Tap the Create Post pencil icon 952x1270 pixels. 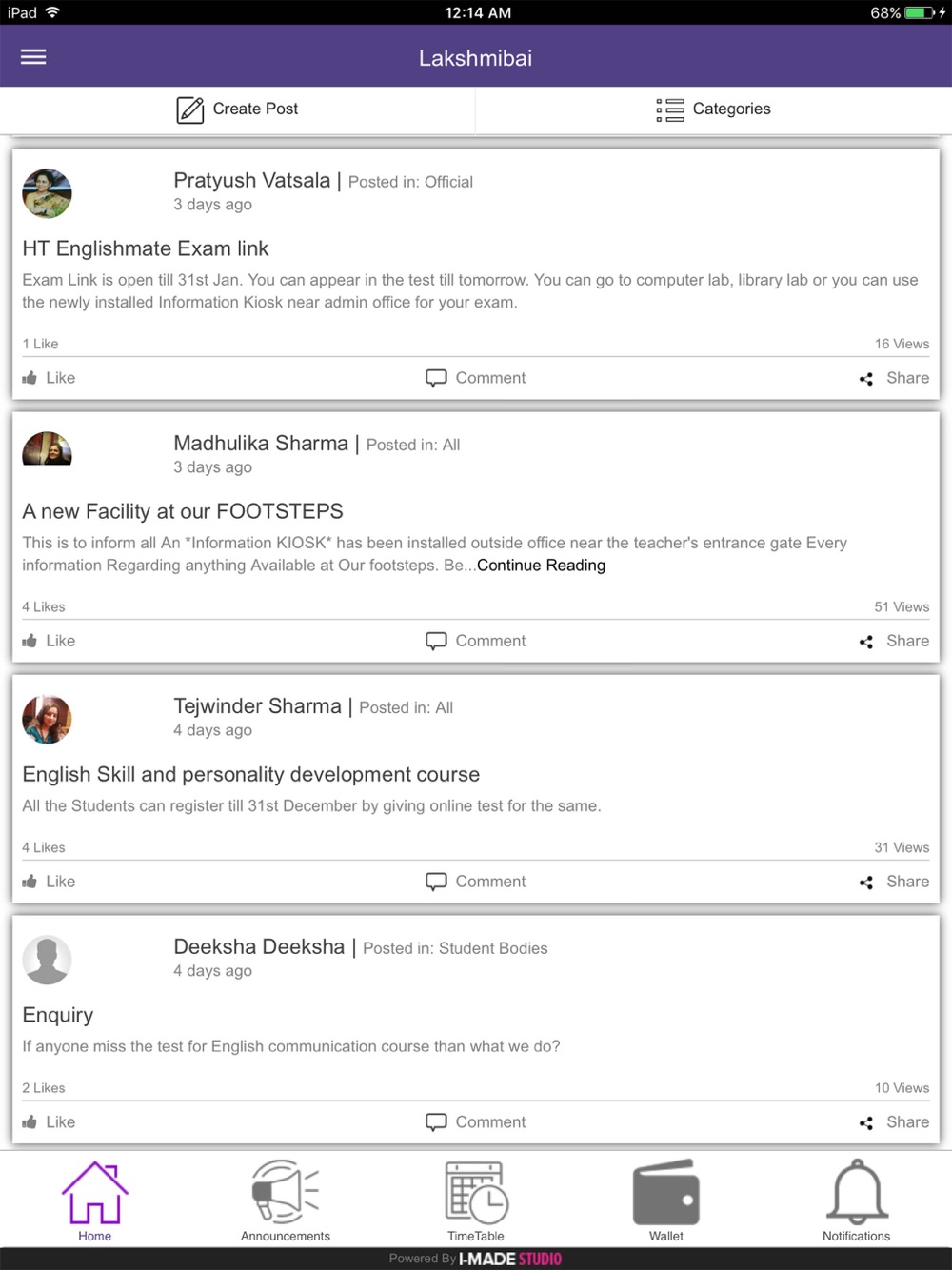pyautogui.click(x=189, y=109)
